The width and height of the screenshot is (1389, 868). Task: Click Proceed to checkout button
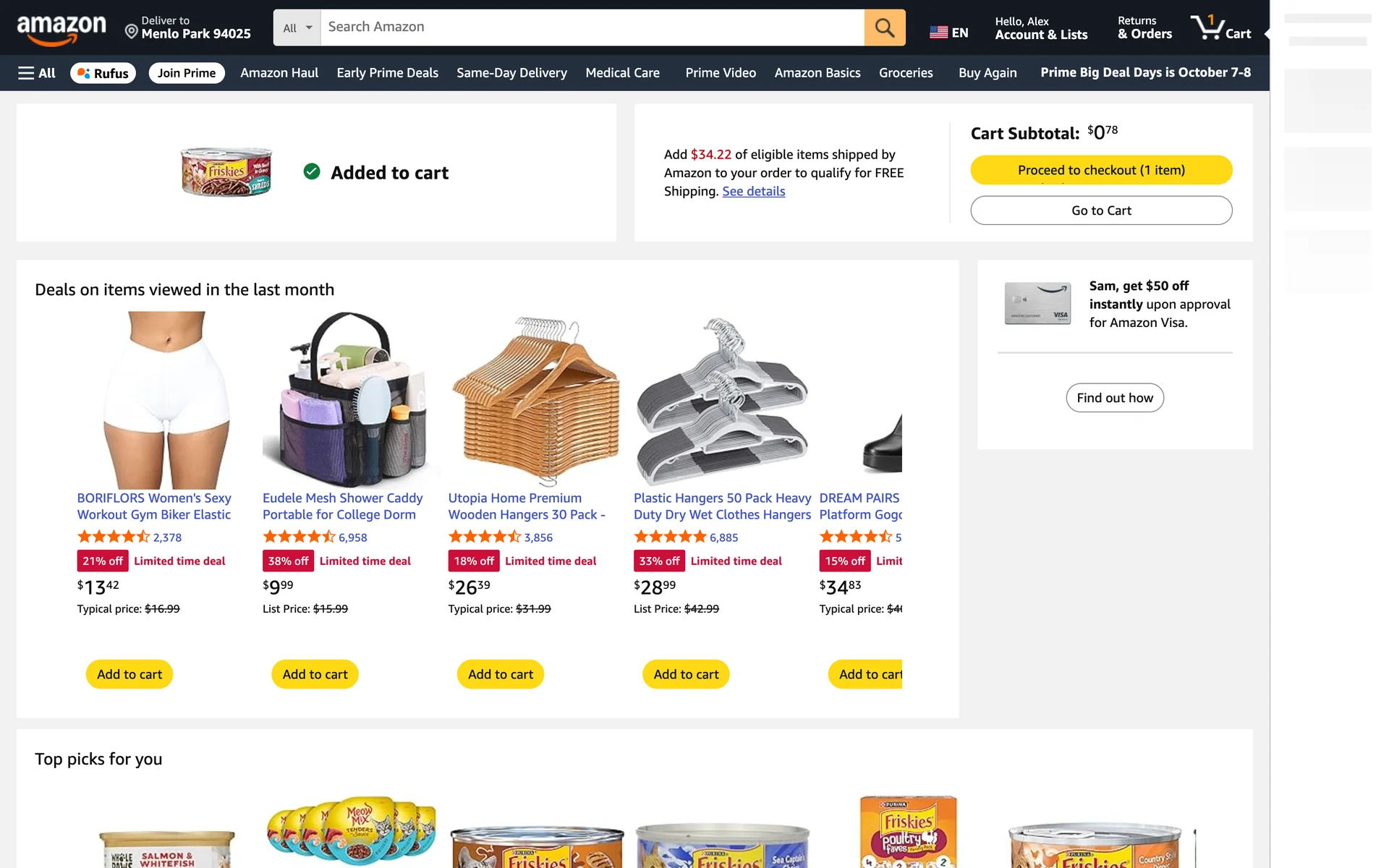pos(1100,170)
